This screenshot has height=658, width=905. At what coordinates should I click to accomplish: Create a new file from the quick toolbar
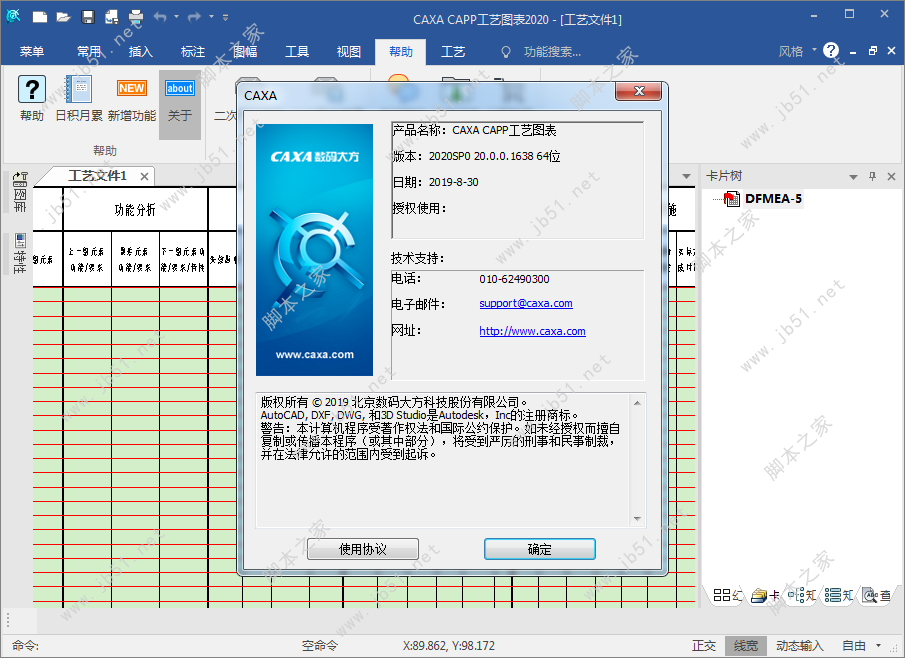click(40, 17)
